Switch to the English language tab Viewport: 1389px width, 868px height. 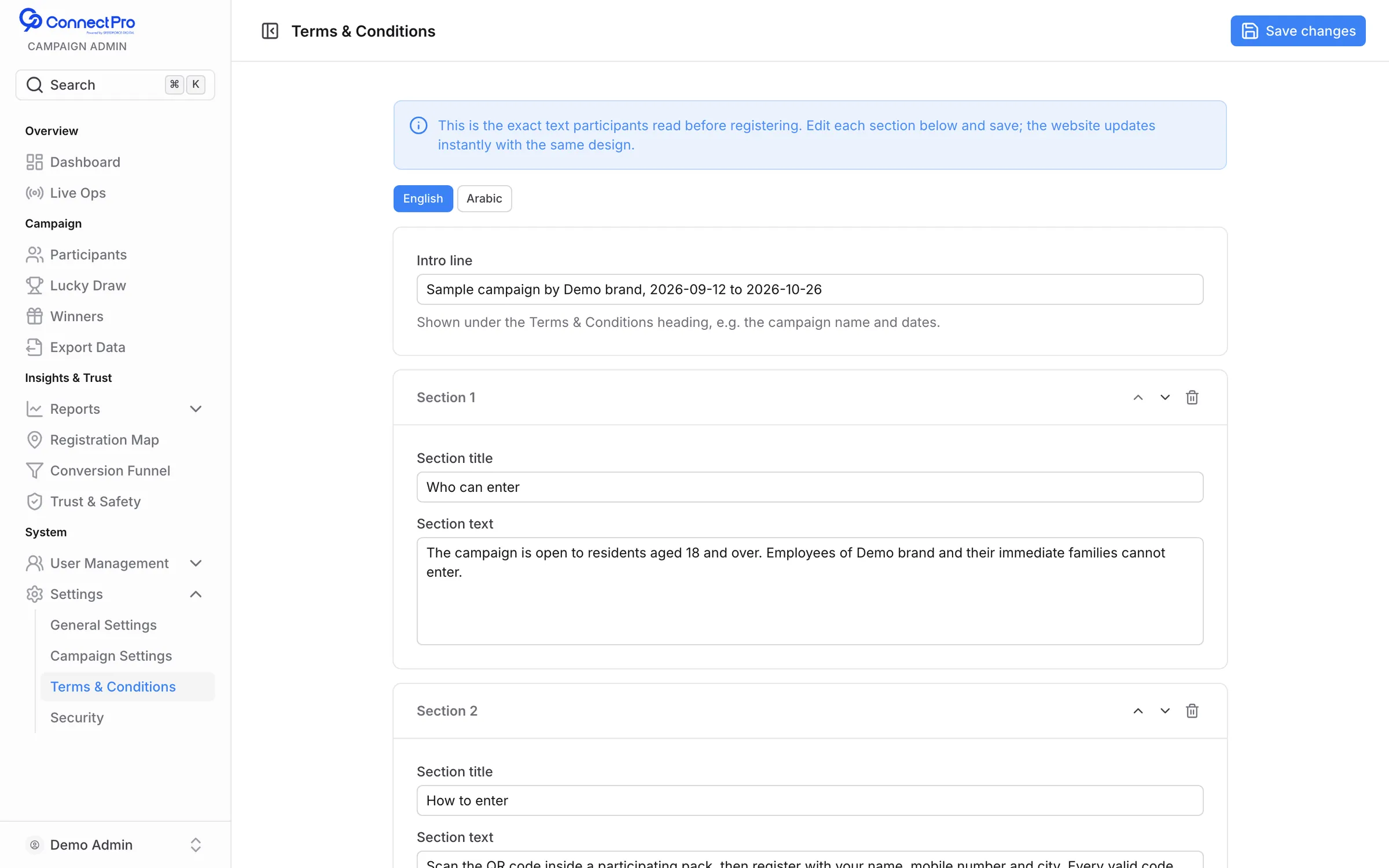423,198
